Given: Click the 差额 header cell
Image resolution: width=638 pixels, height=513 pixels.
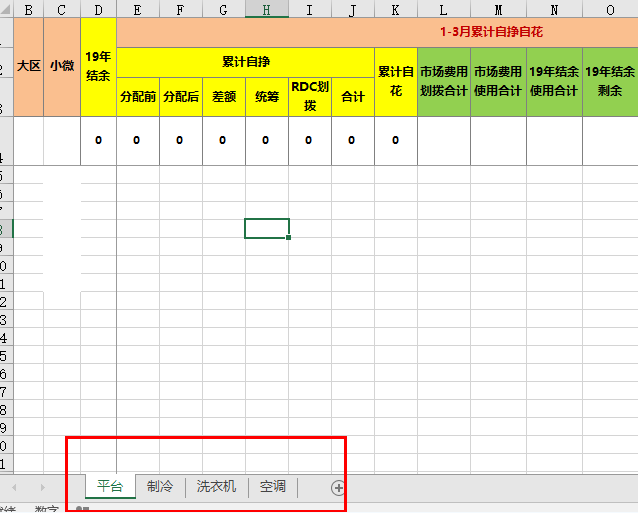Looking at the screenshot, I should [x=224, y=97].
